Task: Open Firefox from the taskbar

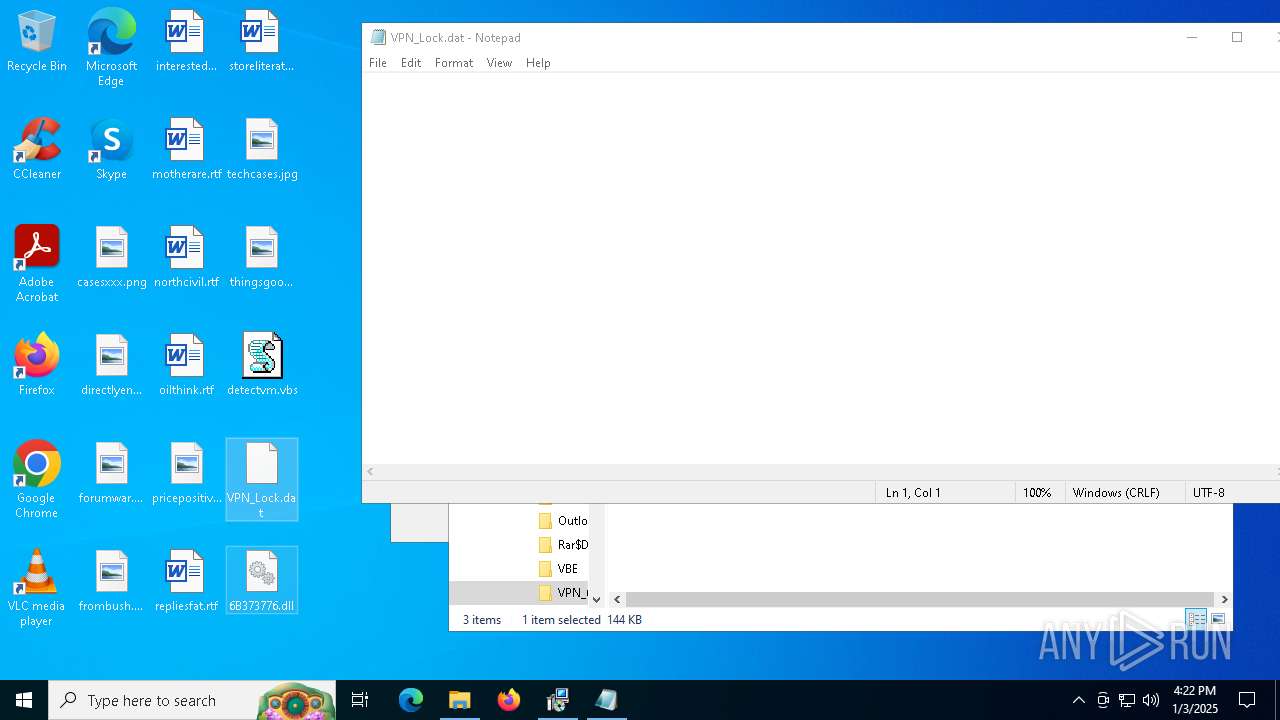Action: pyautogui.click(x=509, y=700)
